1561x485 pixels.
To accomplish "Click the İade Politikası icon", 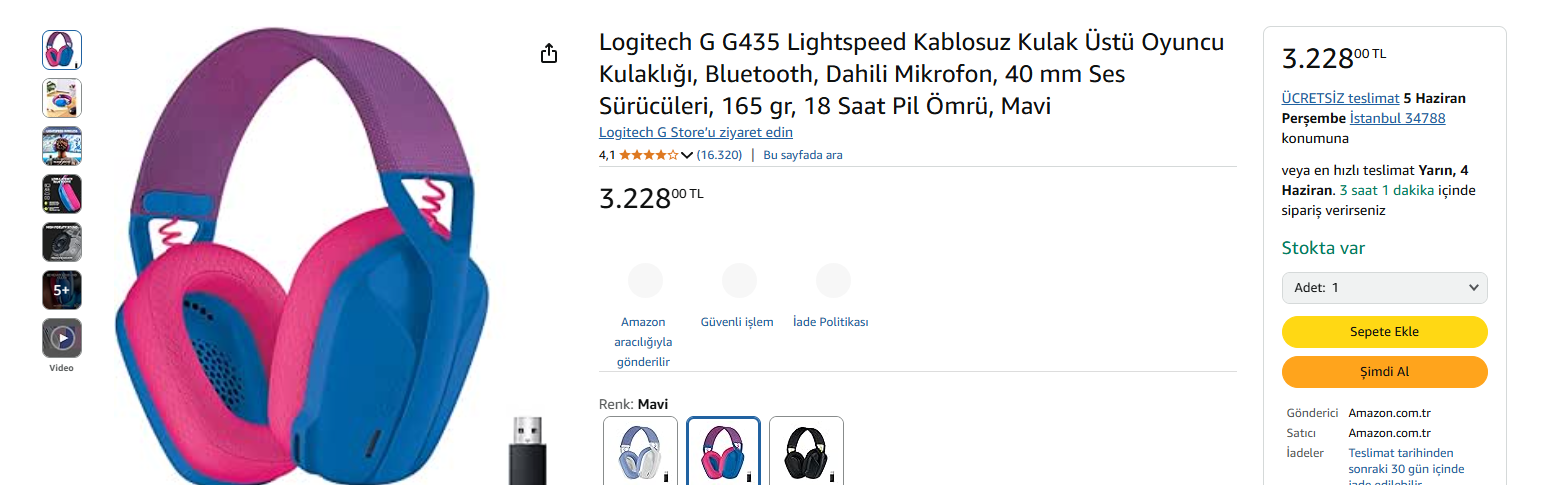I will click(x=832, y=281).
